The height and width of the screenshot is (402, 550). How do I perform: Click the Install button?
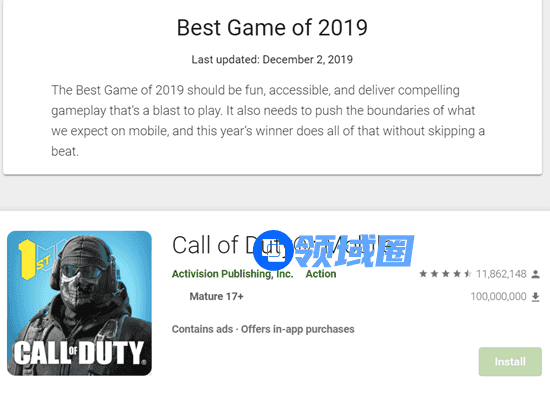[x=510, y=362]
